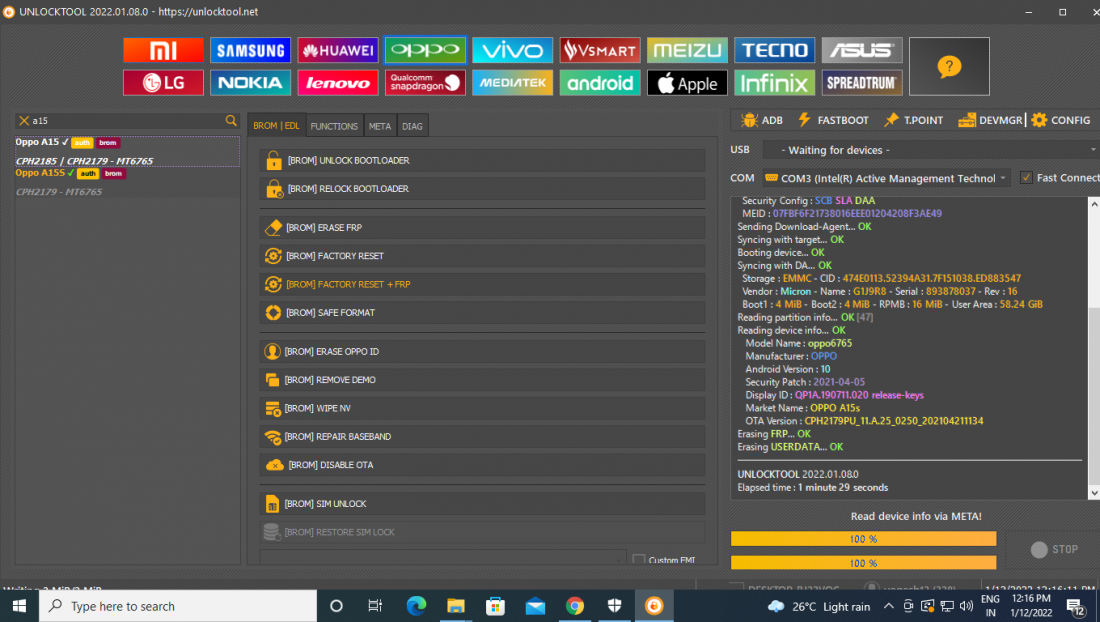Switch to the FUNCTIONS tab
The image size is (1100, 622).
coord(334,126)
